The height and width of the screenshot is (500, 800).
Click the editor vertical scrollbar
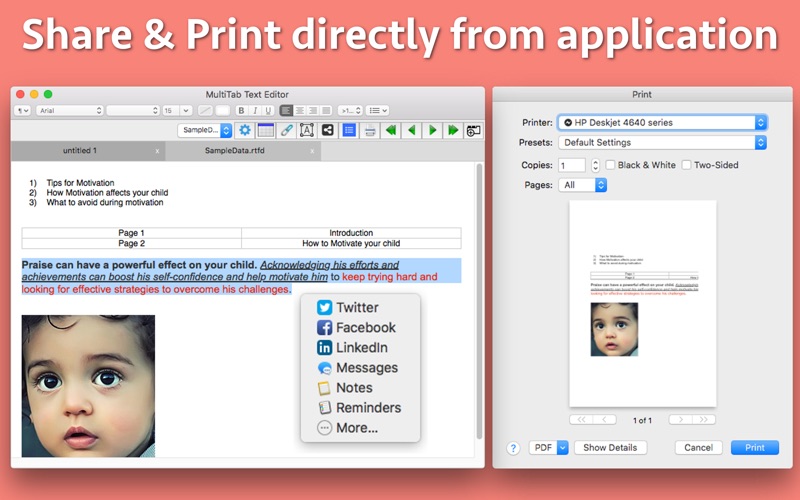(479, 301)
